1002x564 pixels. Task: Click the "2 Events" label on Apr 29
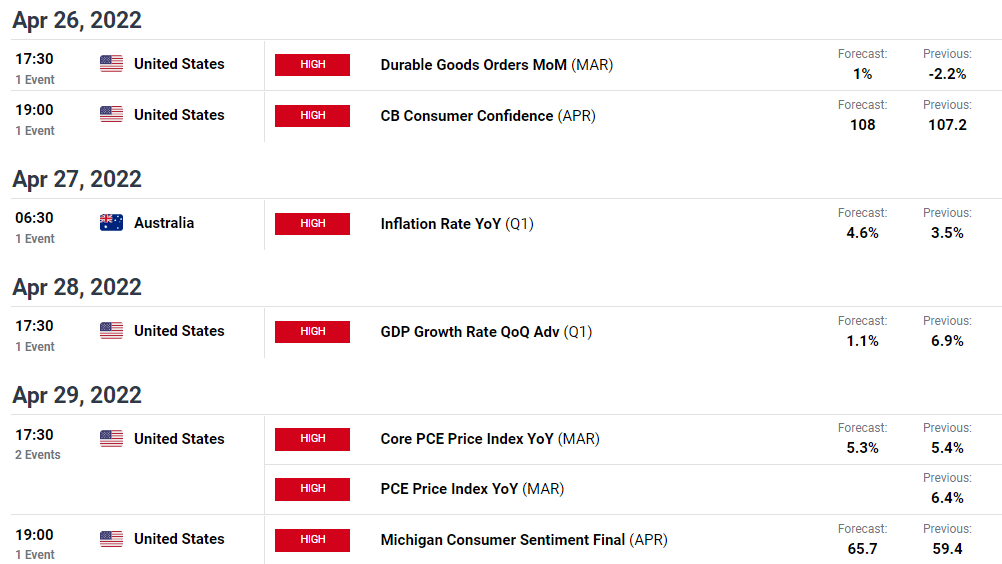click(x=38, y=455)
